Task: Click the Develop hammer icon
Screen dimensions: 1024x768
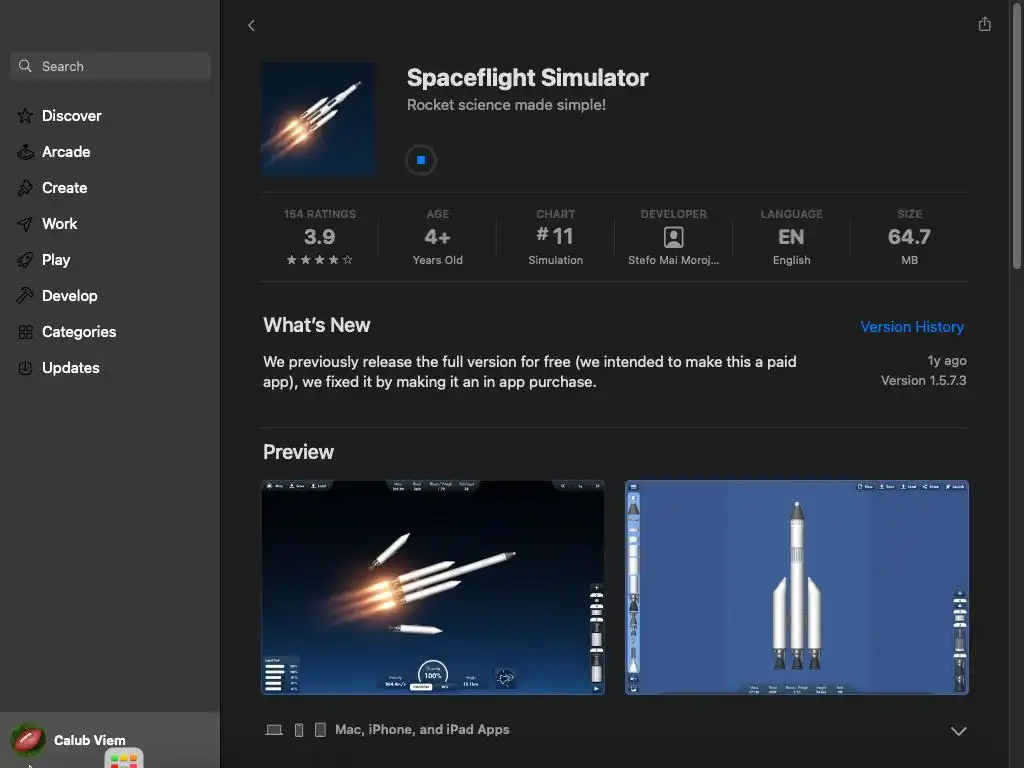Action: point(25,295)
